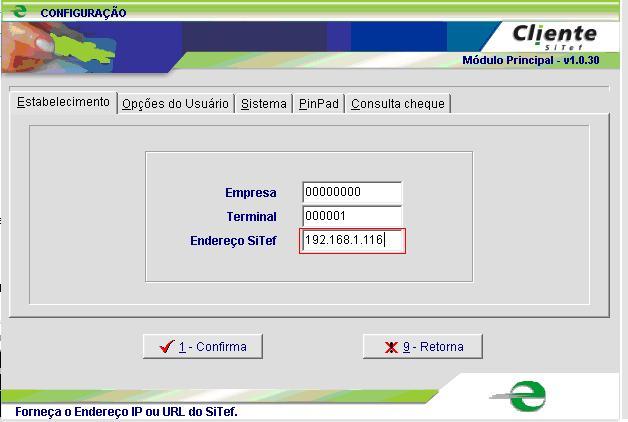Click the red checkmark icon on Confirma
Viewport: 628px width, 422px height.
[x=166, y=347]
